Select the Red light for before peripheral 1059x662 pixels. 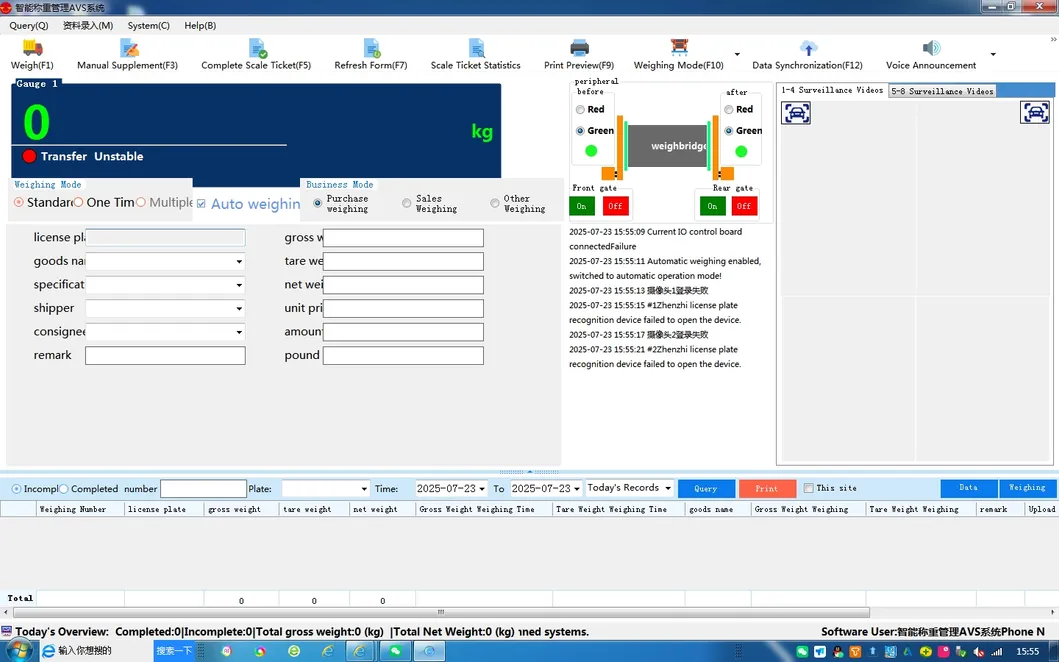click(582, 109)
